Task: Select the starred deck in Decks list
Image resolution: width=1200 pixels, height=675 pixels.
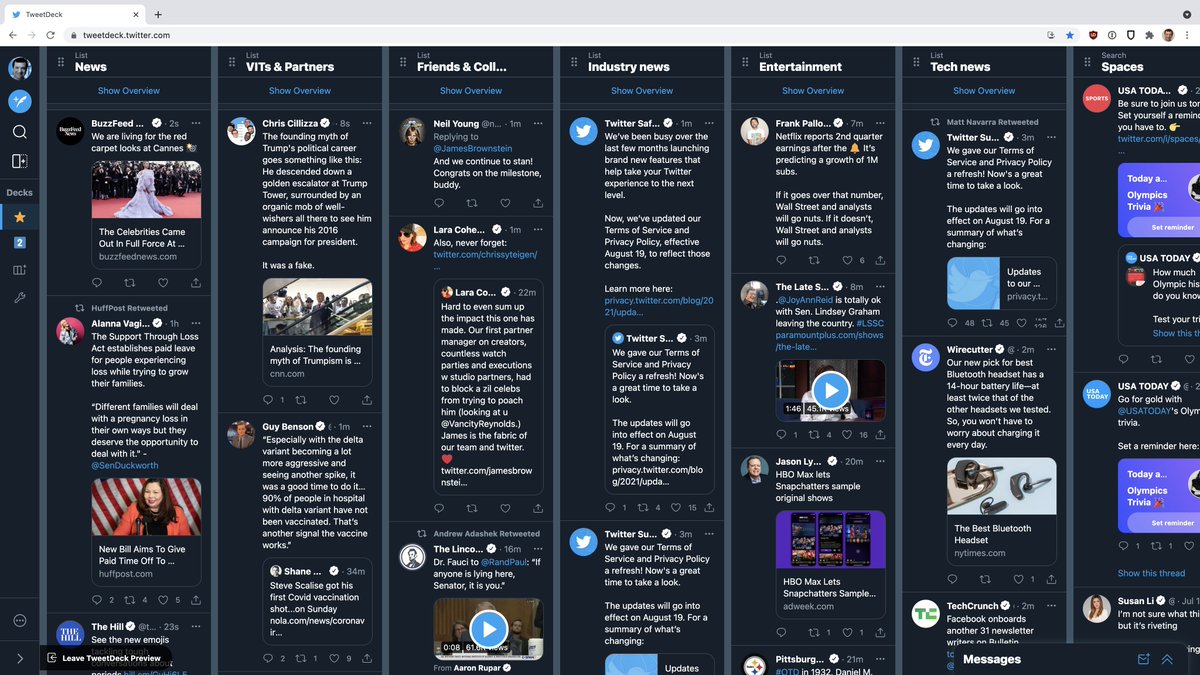Action: (x=20, y=217)
